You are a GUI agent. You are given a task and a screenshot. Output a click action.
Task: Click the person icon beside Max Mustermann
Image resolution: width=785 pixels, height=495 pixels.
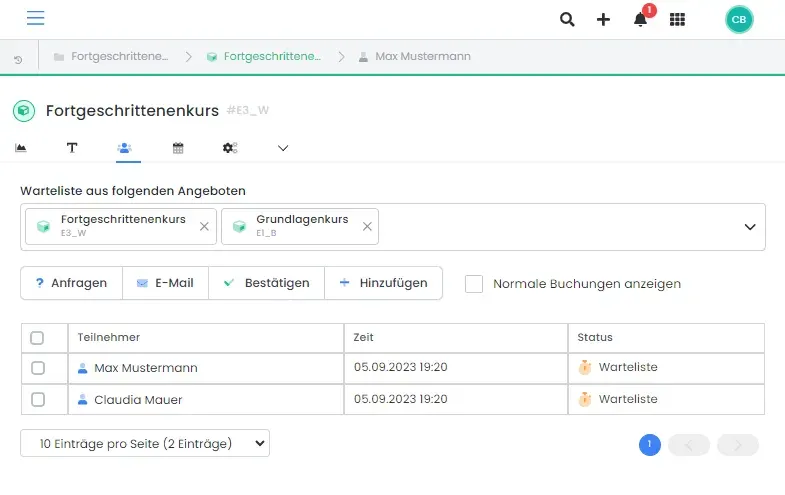(x=83, y=368)
